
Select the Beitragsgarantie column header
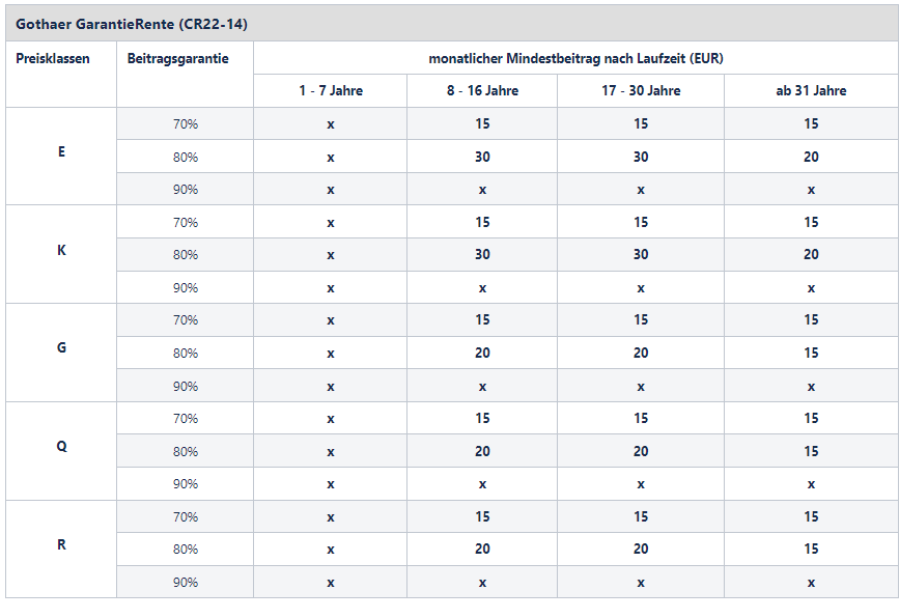[x=178, y=59]
